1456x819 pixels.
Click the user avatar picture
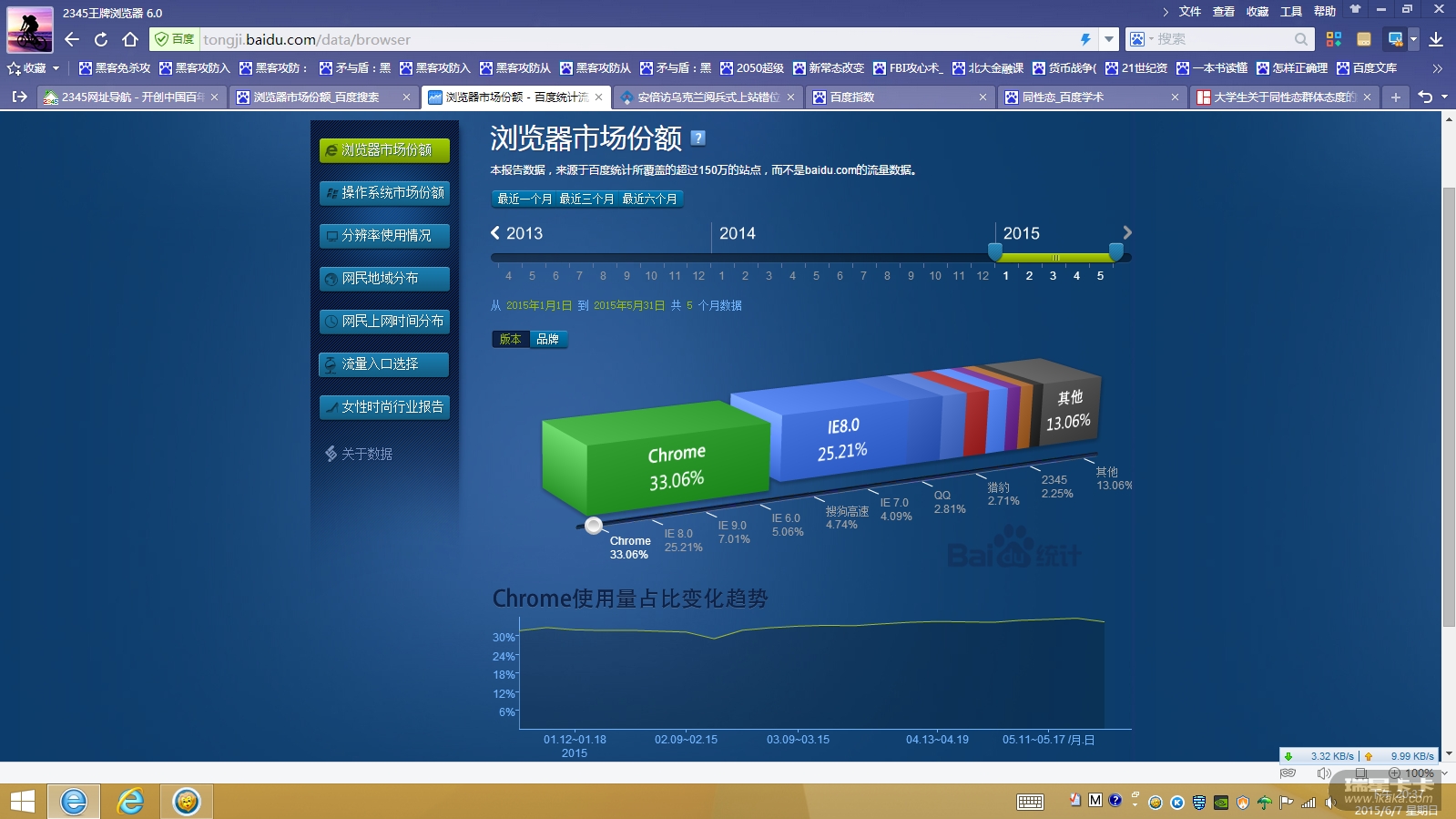click(30, 29)
